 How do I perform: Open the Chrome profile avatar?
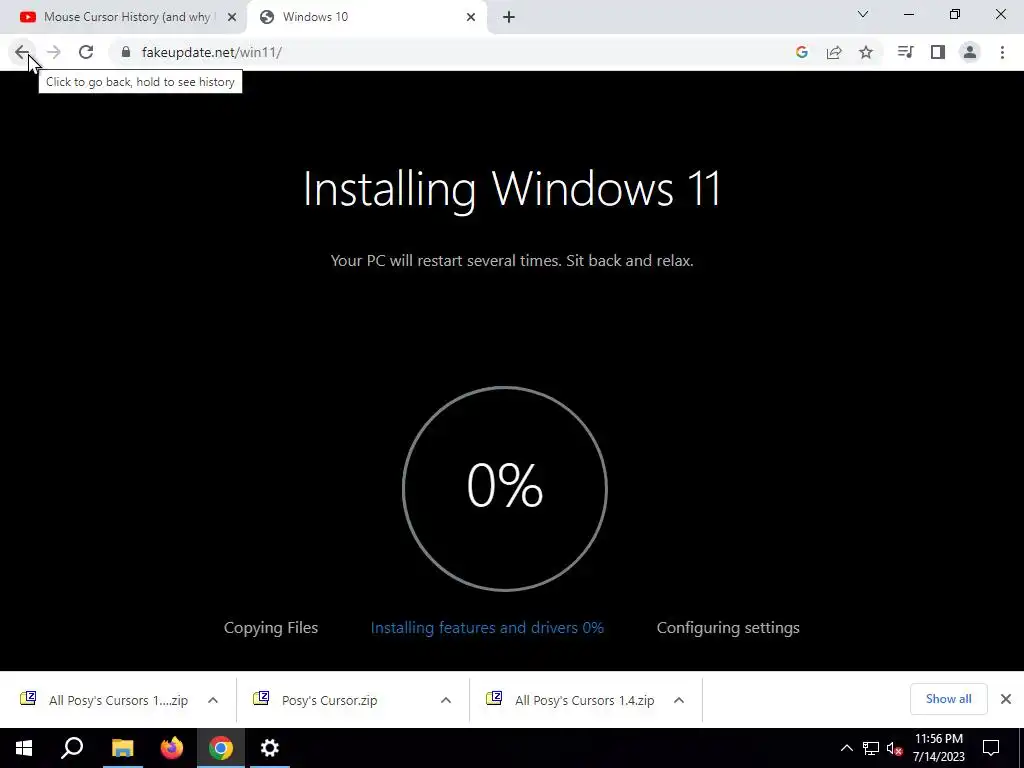(x=970, y=52)
